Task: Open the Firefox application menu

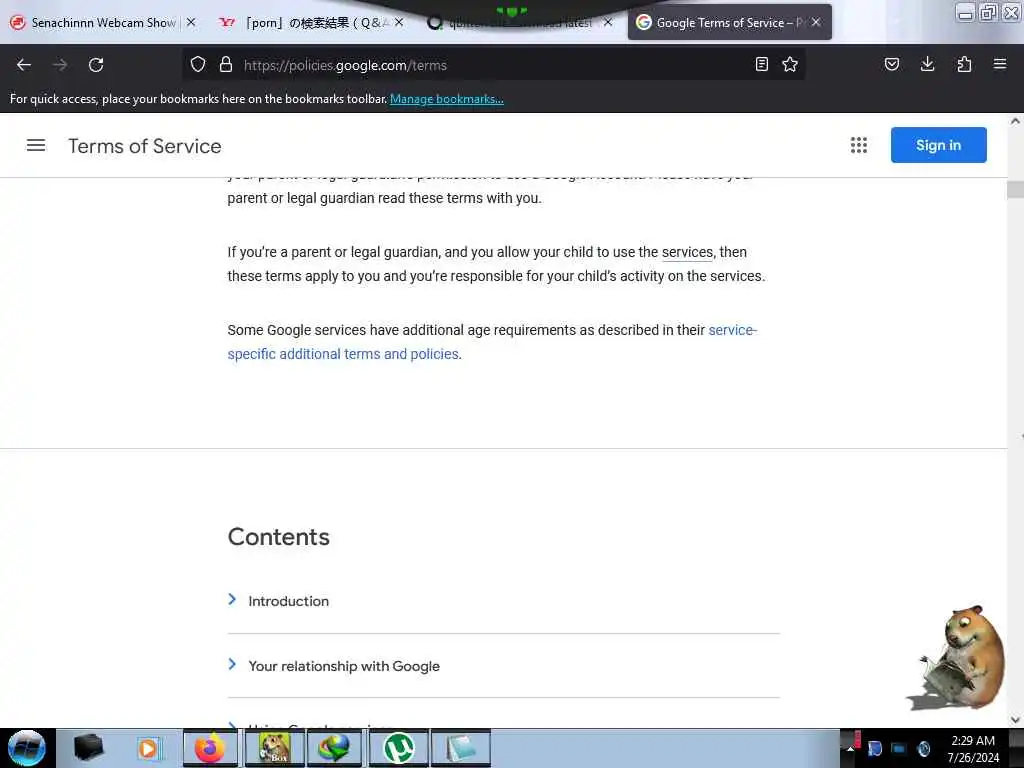Action: click(x=1000, y=65)
